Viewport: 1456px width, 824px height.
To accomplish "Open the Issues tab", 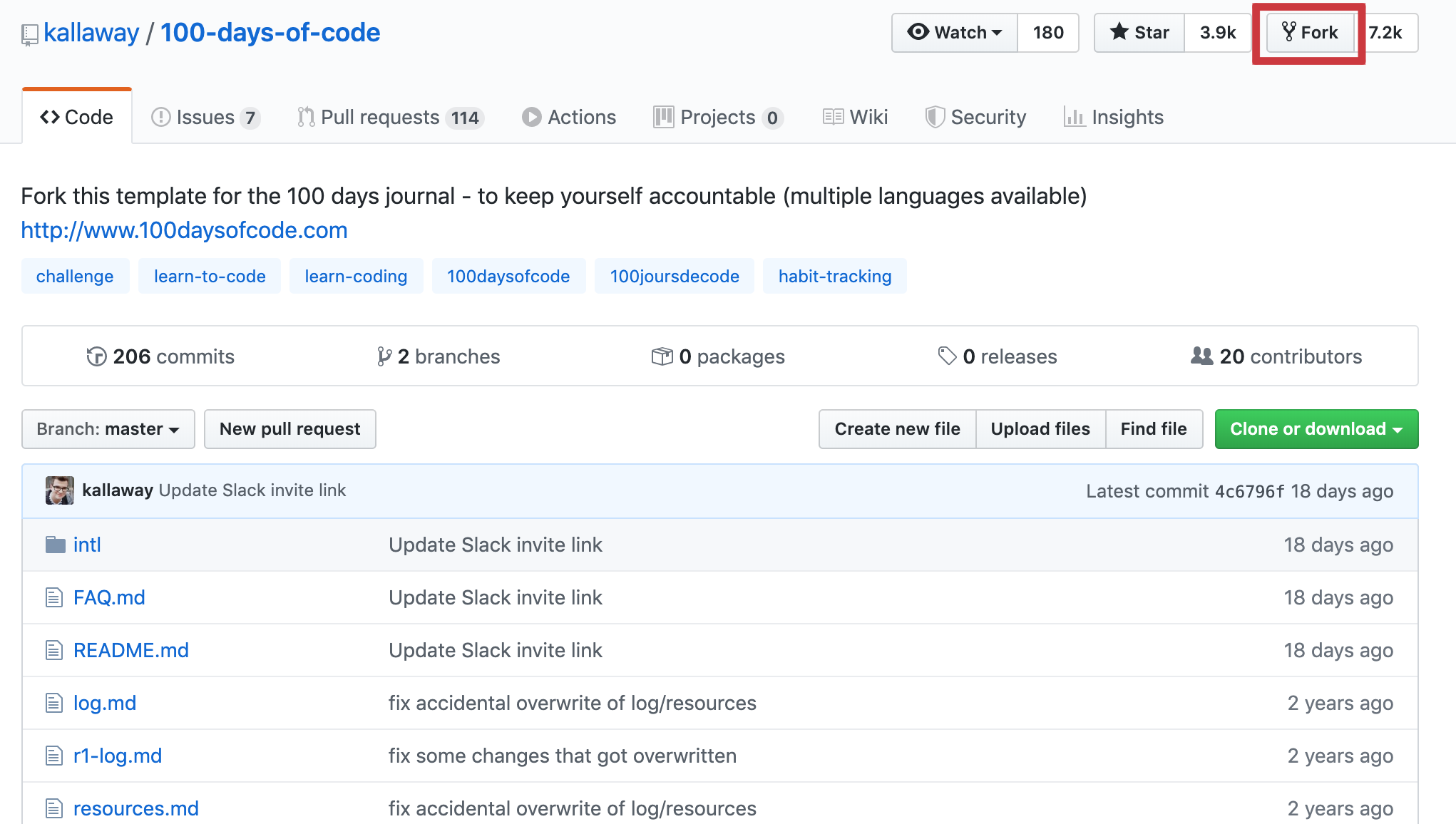I will tap(205, 117).
